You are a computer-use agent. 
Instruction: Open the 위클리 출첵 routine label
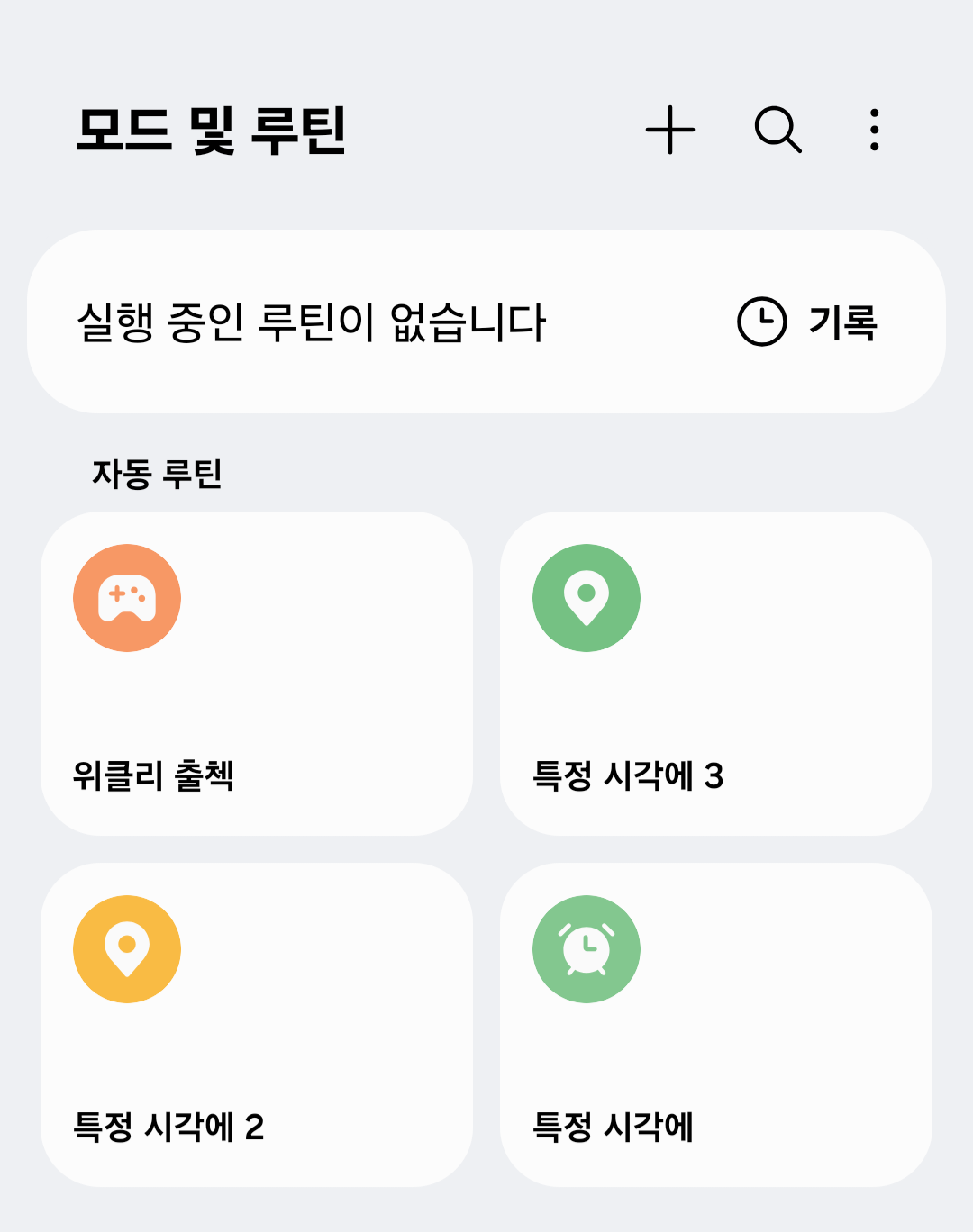click(x=153, y=775)
